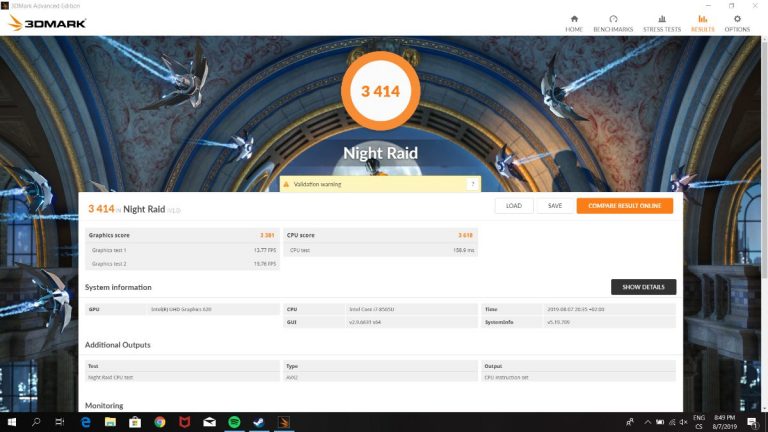The height and width of the screenshot is (432, 768).
Task: Click Compare Result Online button
Action: (x=624, y=206)
